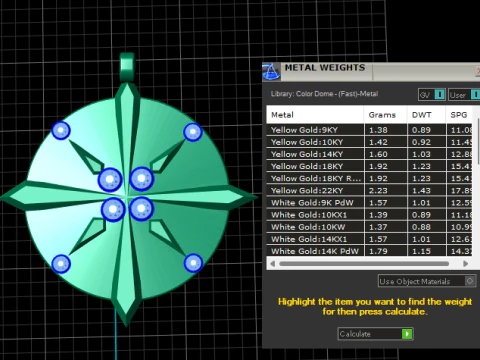Click the pendant bail loop at top
The height and width of the screenshot is (360, 480).
pos(127,67)
